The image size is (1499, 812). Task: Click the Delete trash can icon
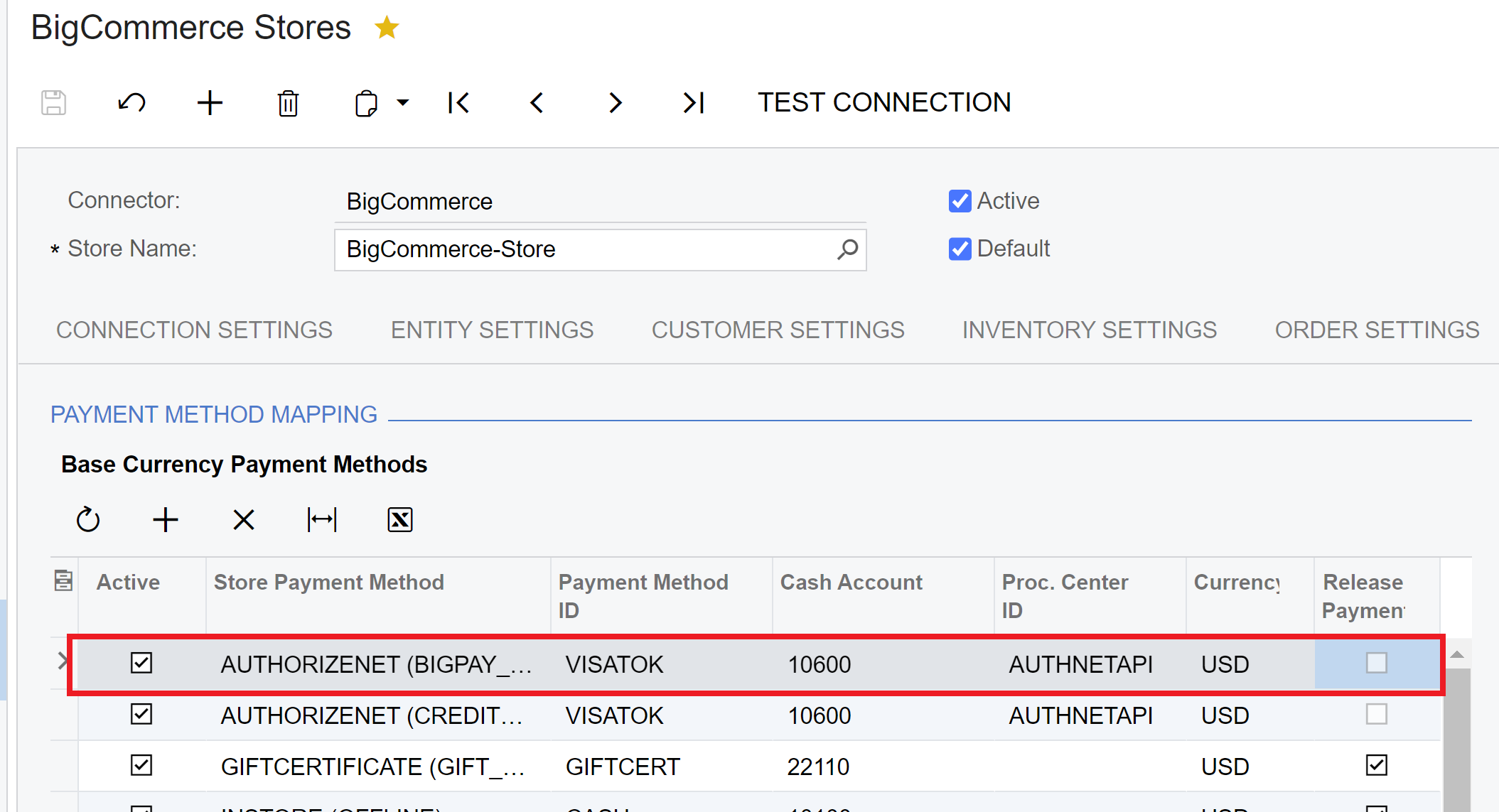288,103
